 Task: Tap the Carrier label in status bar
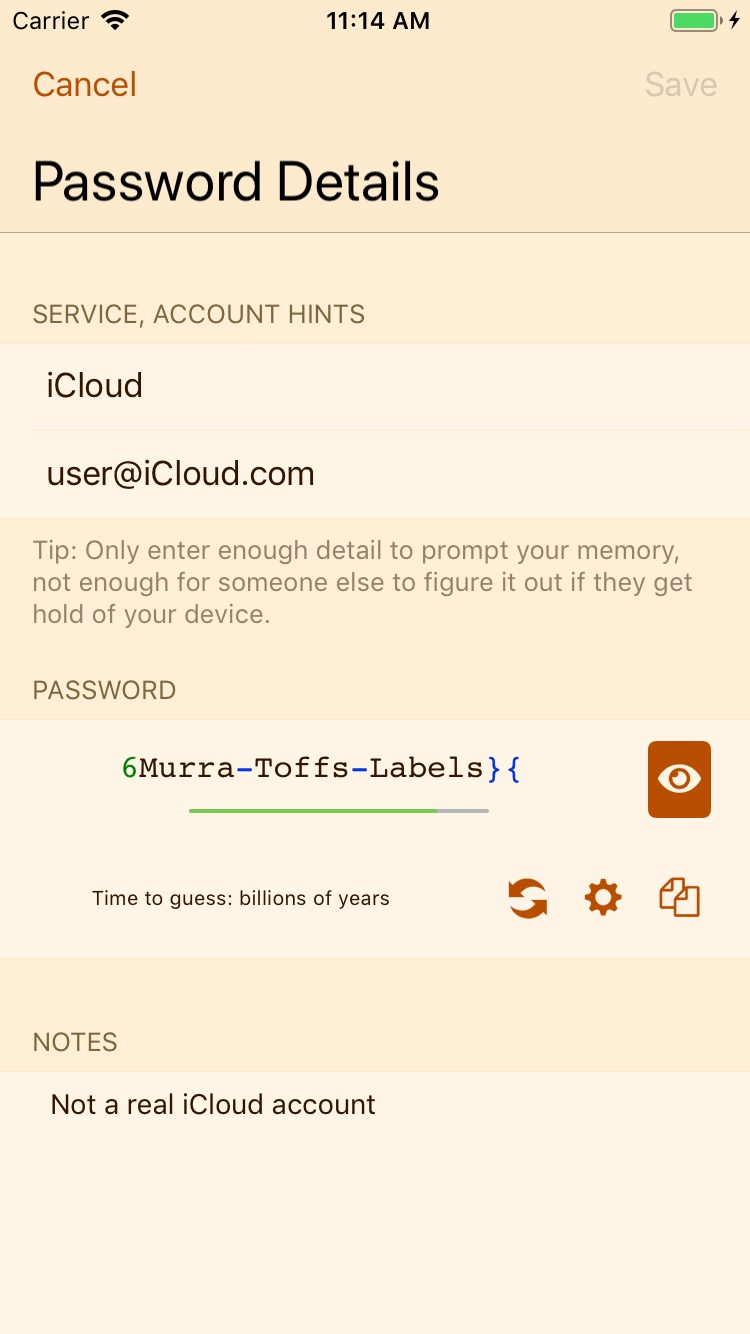(51, 20)
